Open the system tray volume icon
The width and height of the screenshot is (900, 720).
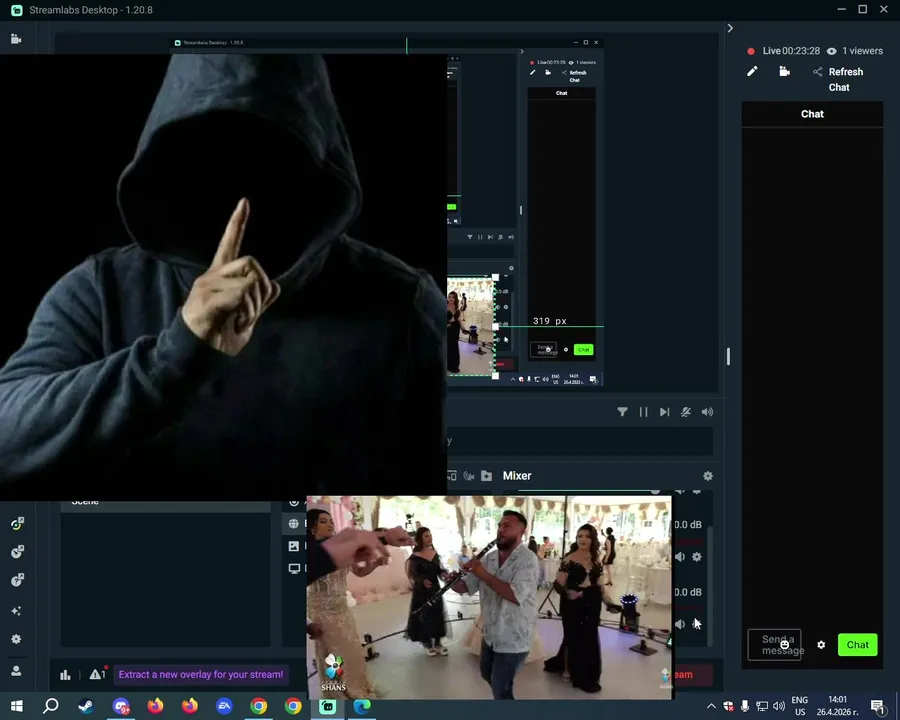point(779,706)
